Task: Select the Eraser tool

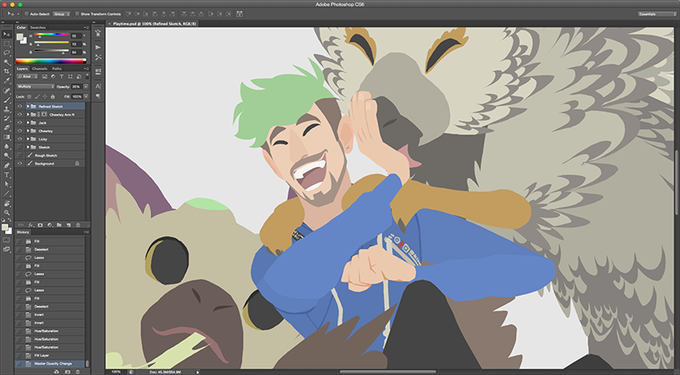Action: tap(7, 128)
